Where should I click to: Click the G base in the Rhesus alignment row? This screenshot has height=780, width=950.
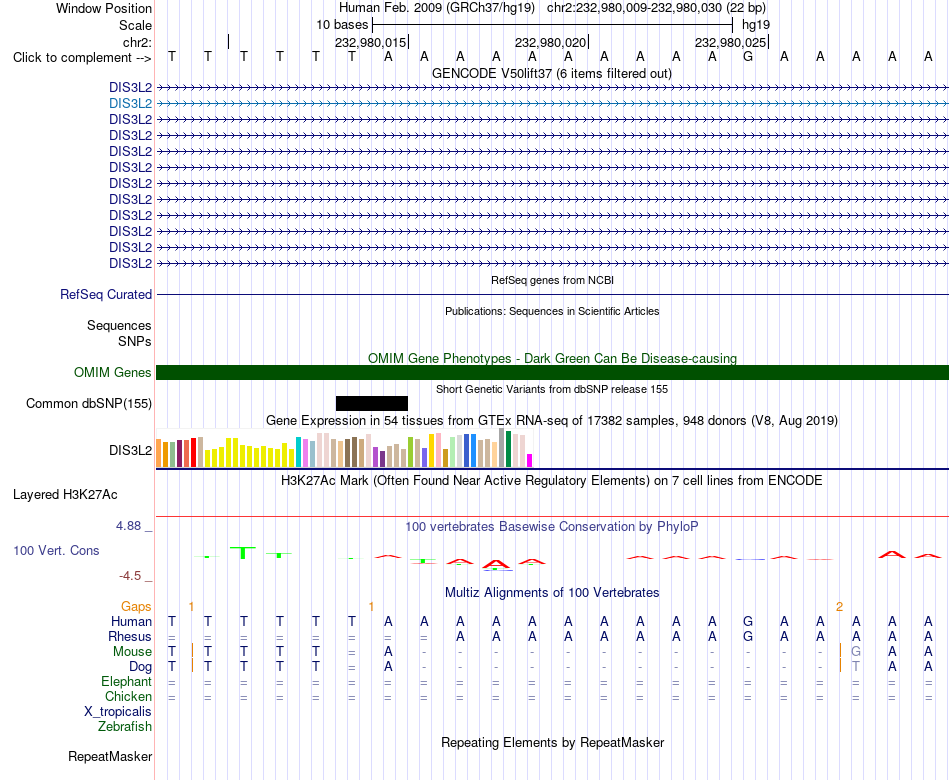tap(748, 637)
